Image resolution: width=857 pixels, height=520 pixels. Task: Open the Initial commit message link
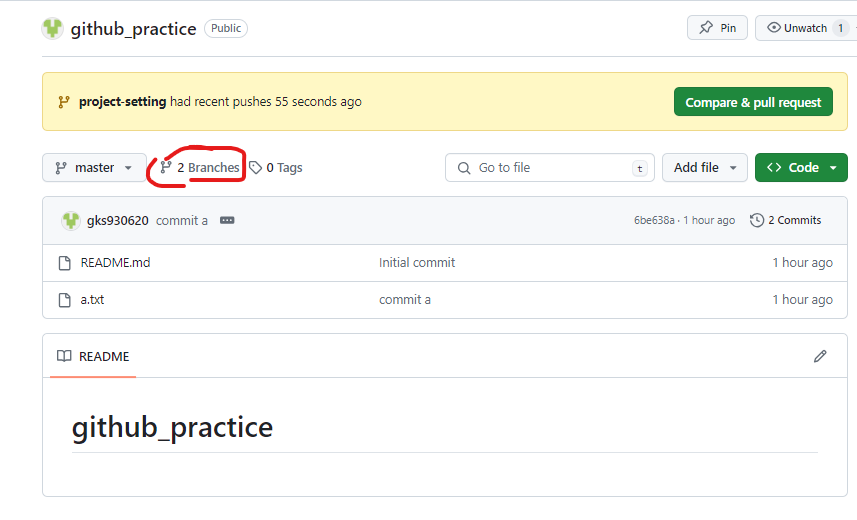417,262
